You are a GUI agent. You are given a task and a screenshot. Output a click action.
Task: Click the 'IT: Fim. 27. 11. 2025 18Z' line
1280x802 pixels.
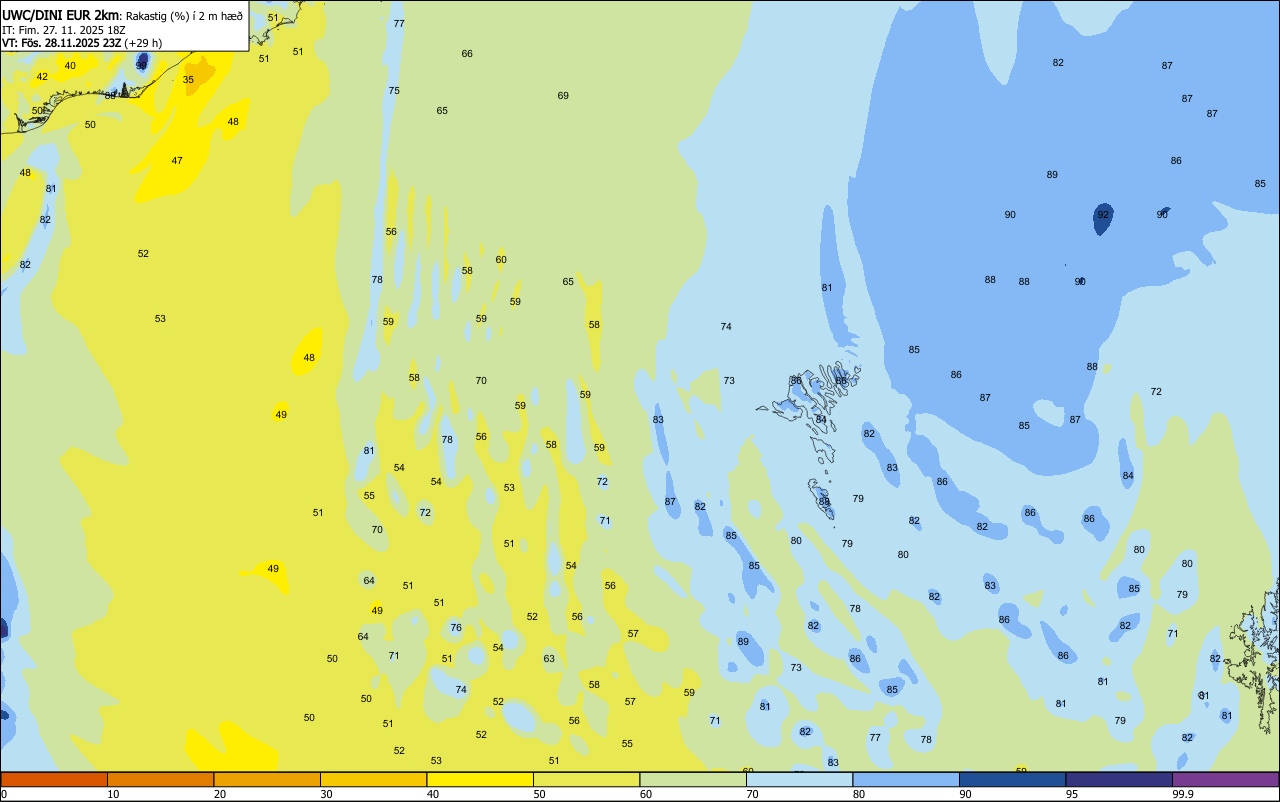[x=64, y=30]
